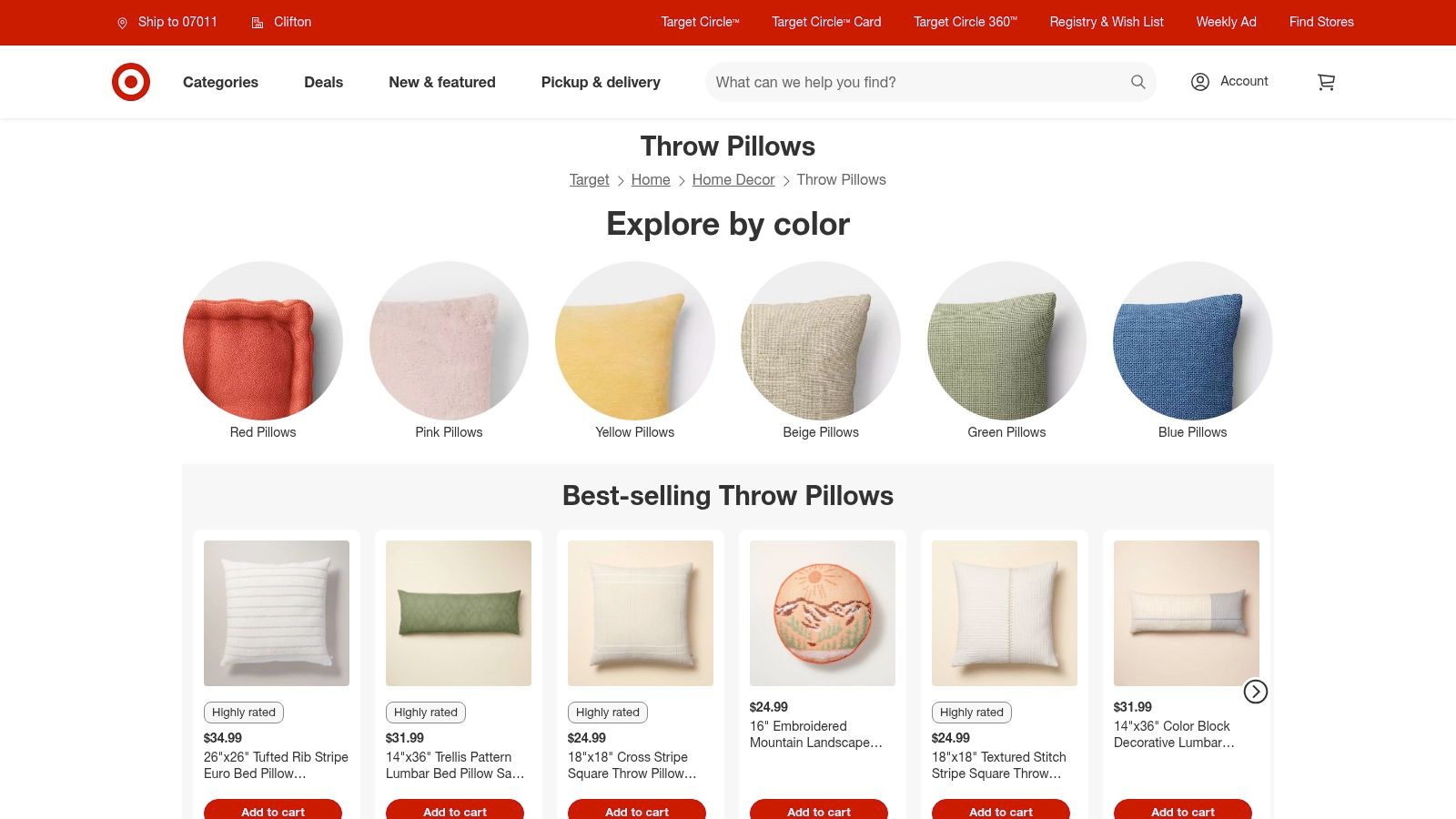This screenshot has height=819, width=1456.
Task: Open the Trellis Pattern Lumbar pillow thumbnail
Action: pos(459,613)
